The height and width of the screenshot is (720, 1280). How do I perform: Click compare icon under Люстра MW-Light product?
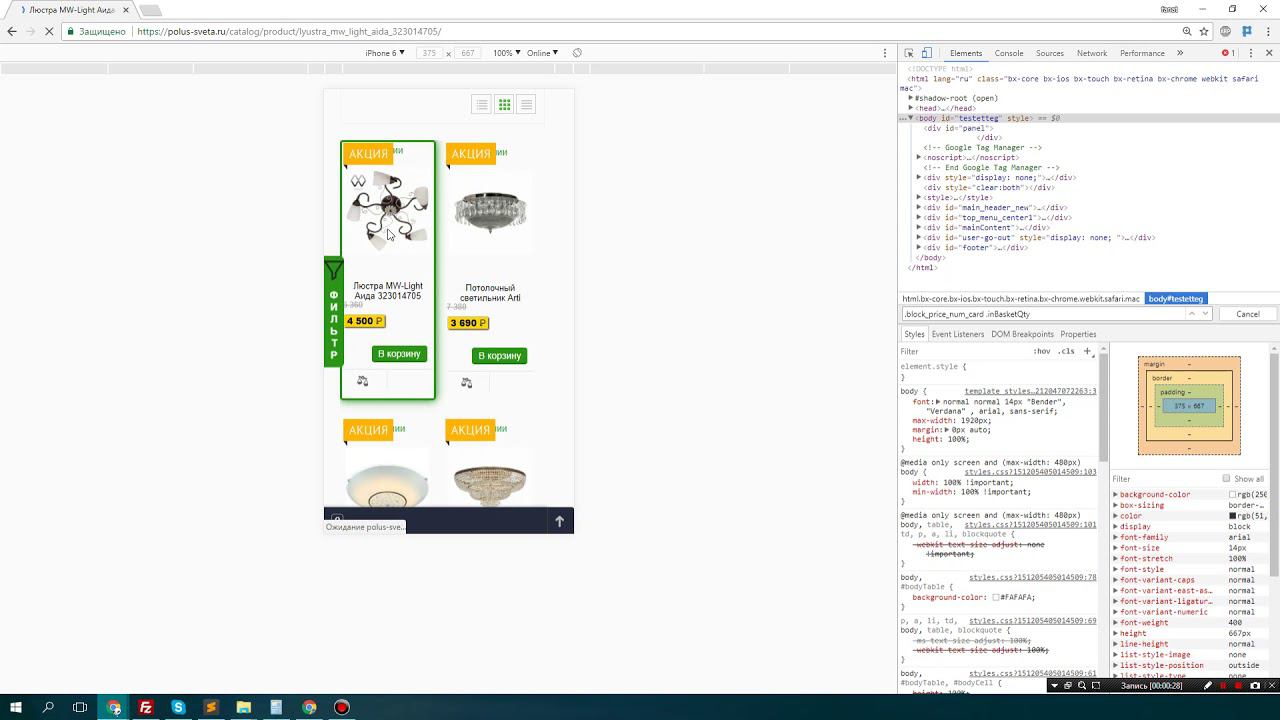click(x=362, y=381)
